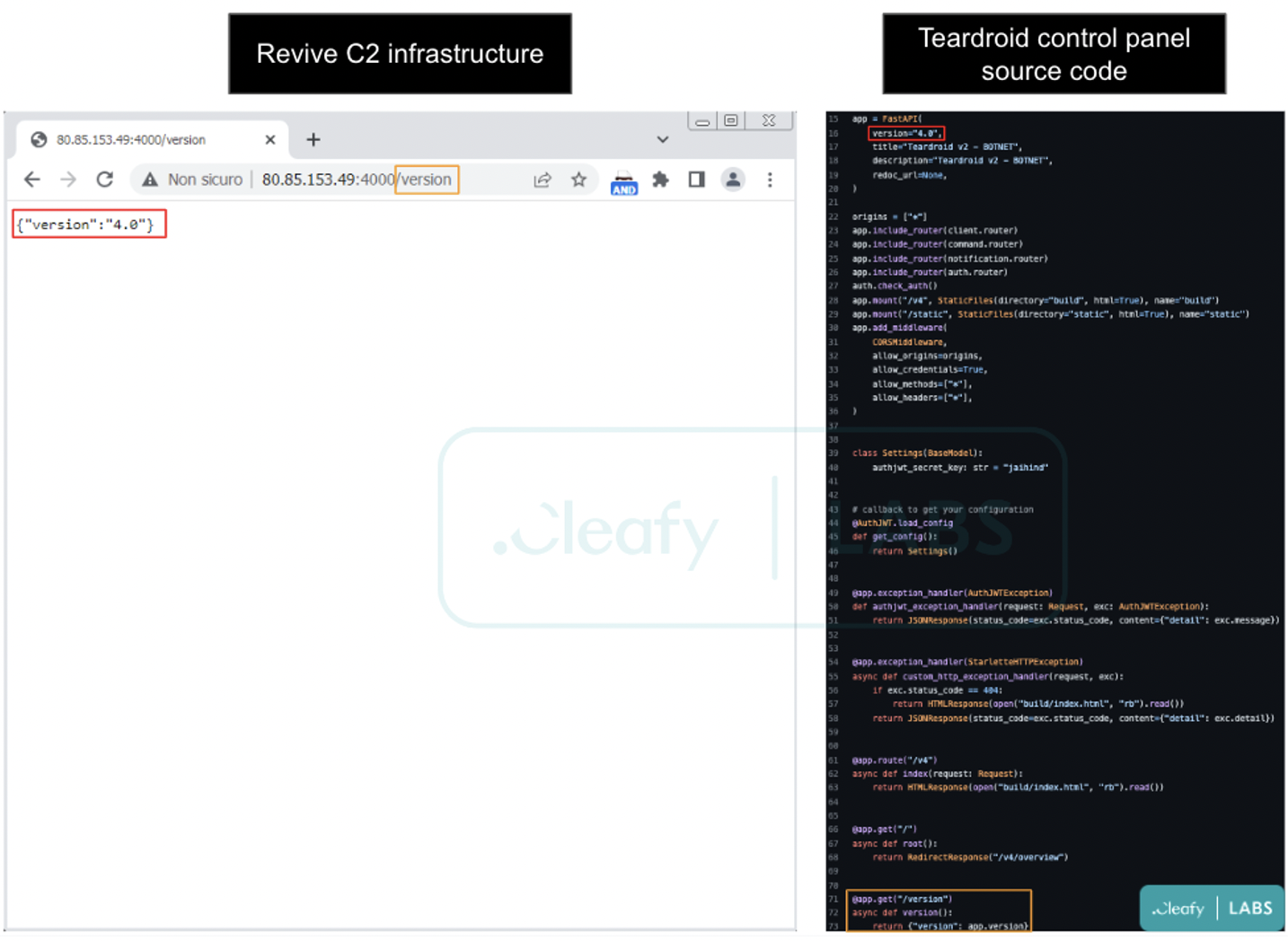Click the {"version":"4.0"} JSON response text

click(86, 224)
